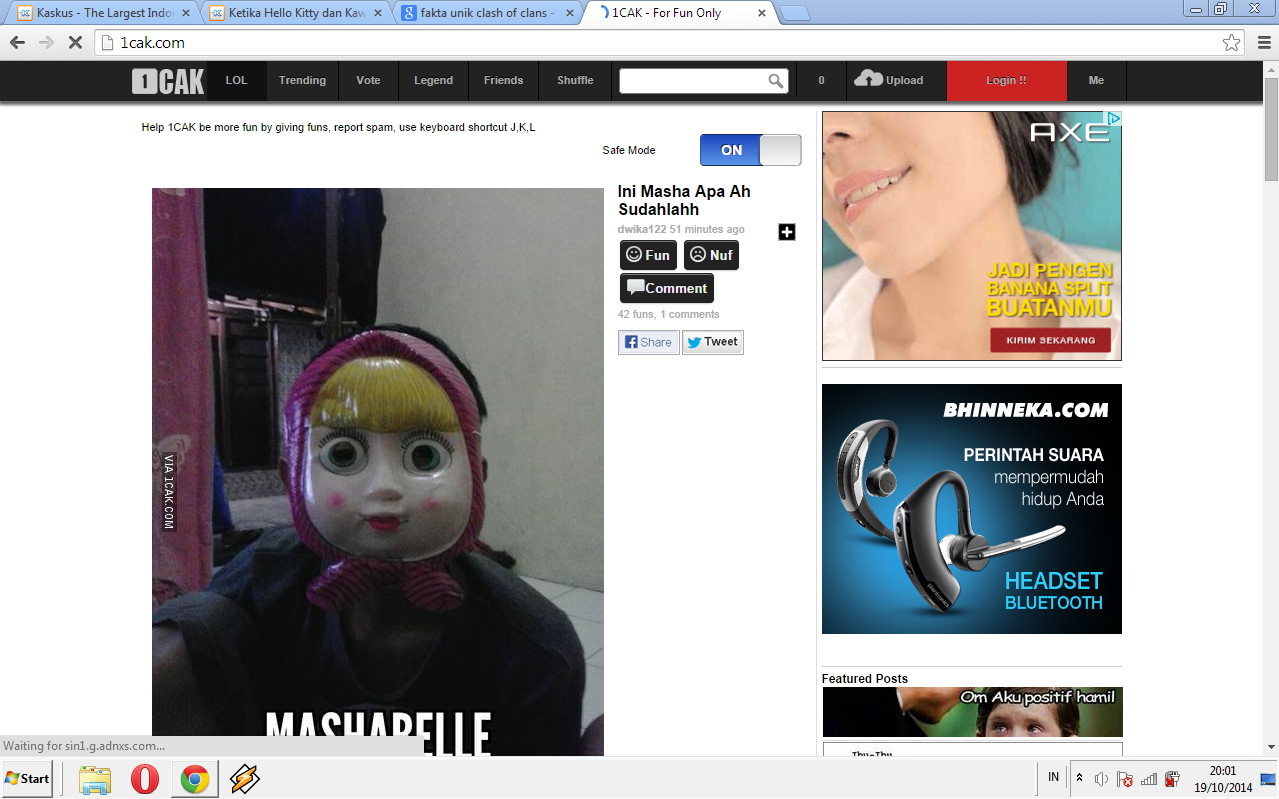Click the Chrome taskbar icon
This screenshot has width=1279, height=799.
click(x=194, y=778)
